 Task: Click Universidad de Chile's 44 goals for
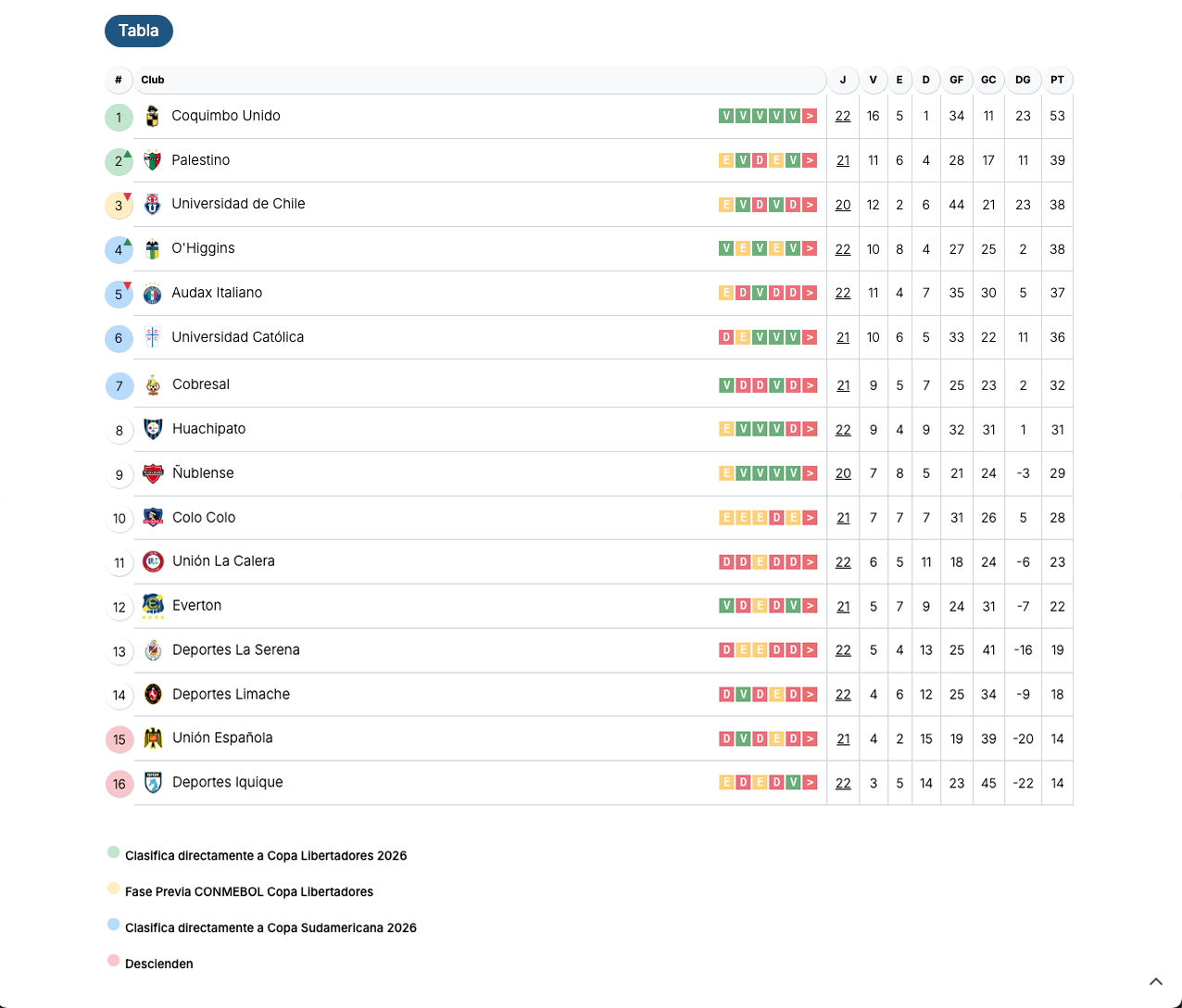[x=957, y=205]
